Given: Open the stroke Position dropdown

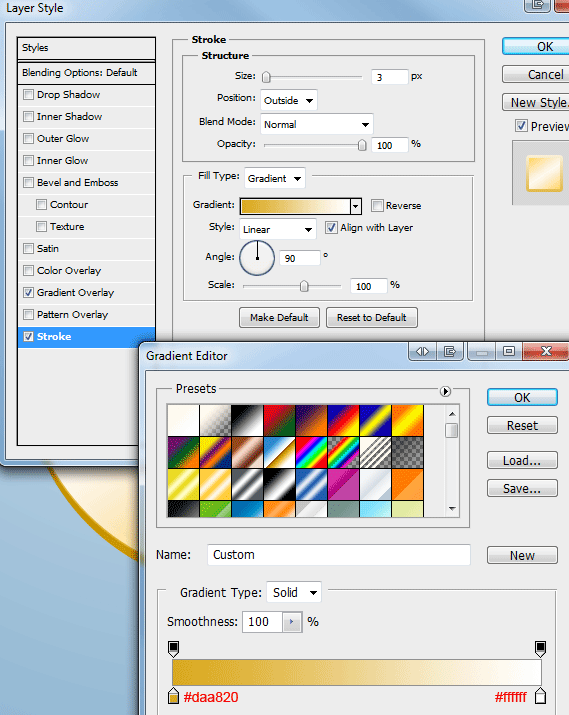Looking at the screenshot, I should click(x=289, y=100).
